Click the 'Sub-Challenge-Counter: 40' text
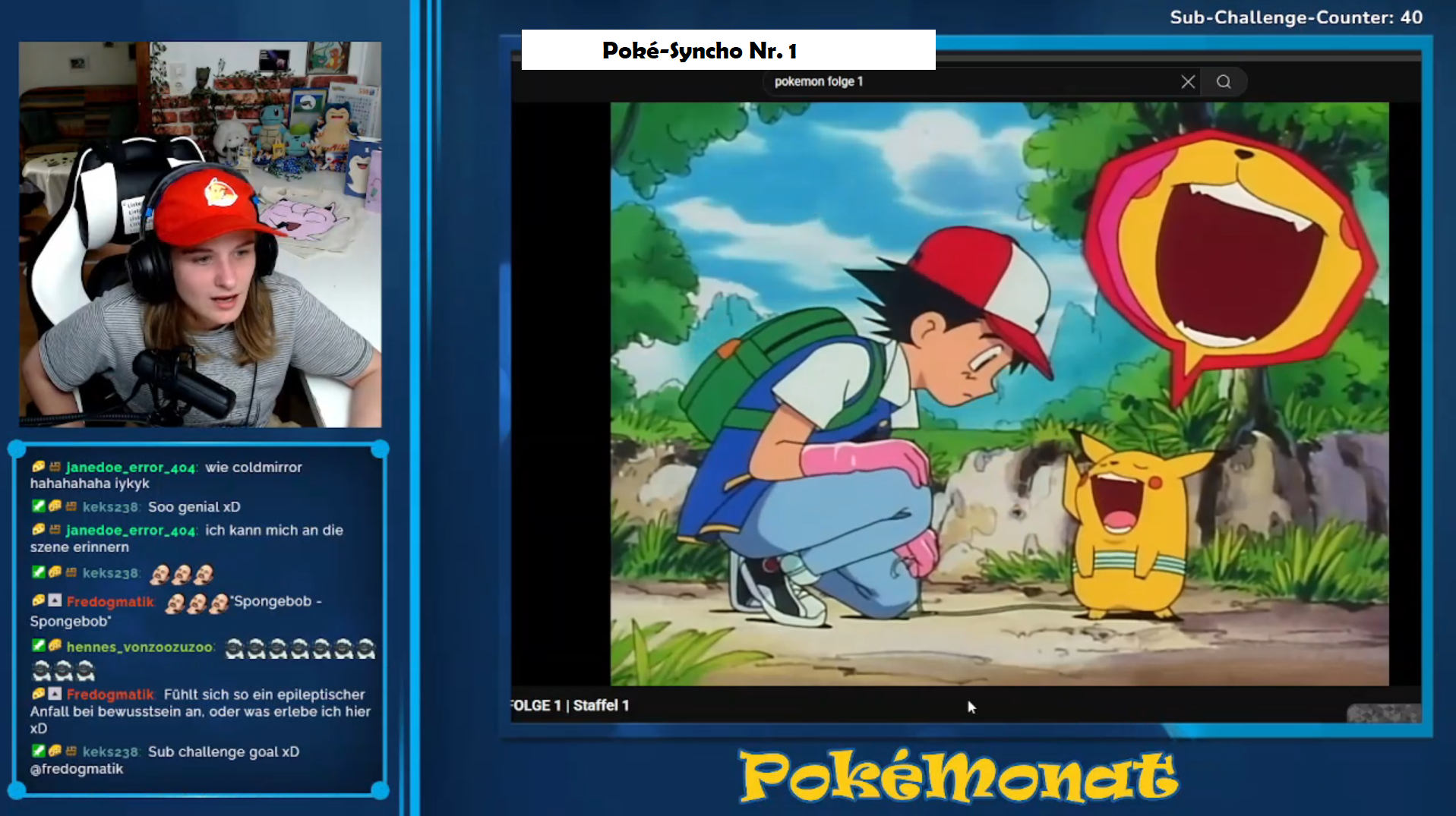 (1296, 17)
